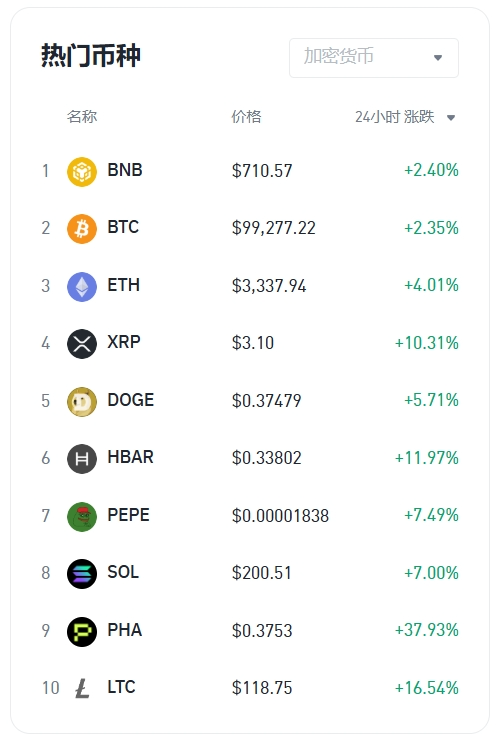Click the LTC +16.54% change
This screenshot has height=744, width=497.
point(427,688)
